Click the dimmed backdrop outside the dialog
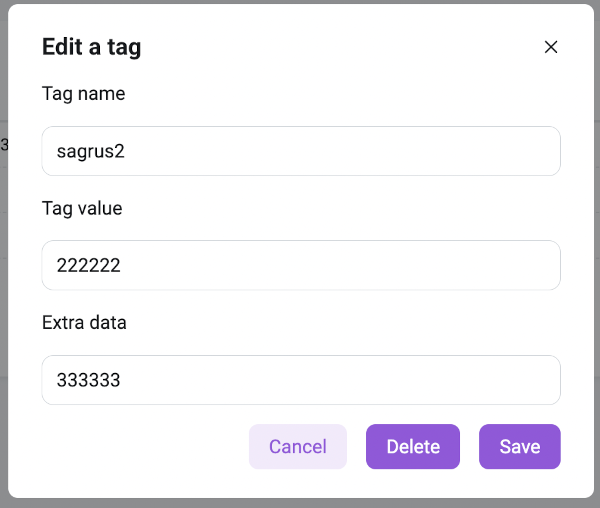 click(3, 300)
